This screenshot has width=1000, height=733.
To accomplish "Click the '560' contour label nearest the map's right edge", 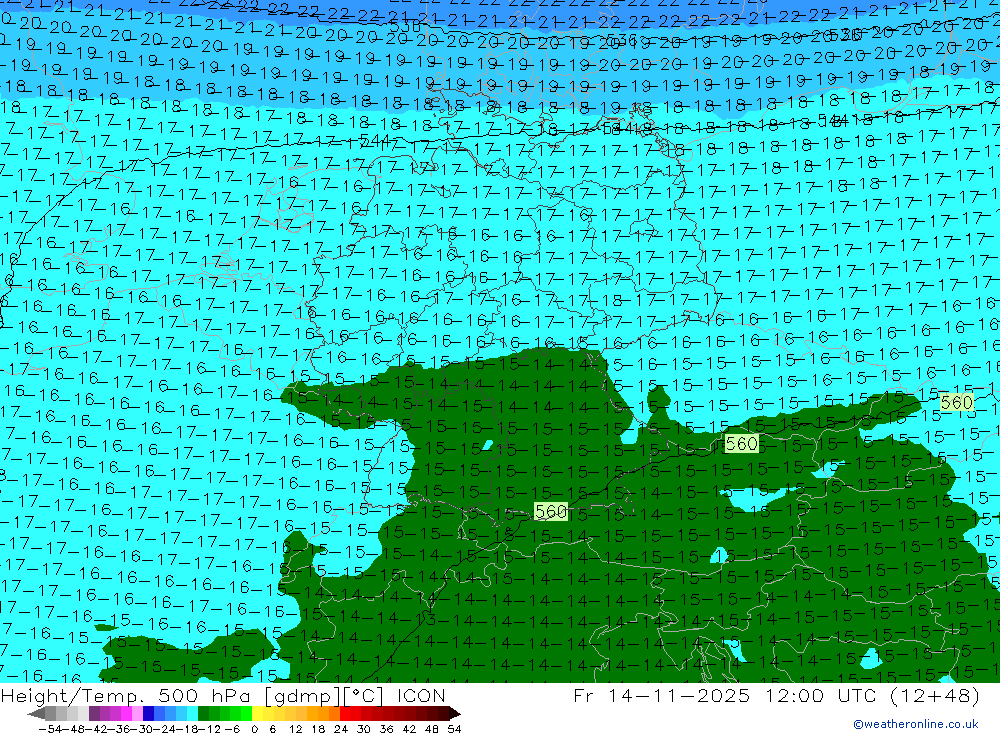I will pos(956,403).
